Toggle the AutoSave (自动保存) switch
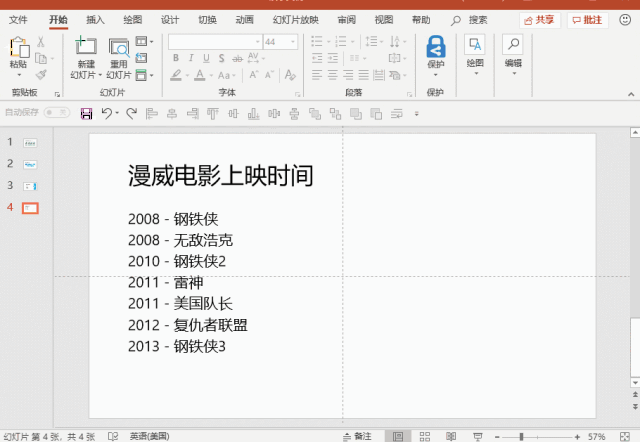This screenshot has width=640, height=442. (x=57, y=112)
